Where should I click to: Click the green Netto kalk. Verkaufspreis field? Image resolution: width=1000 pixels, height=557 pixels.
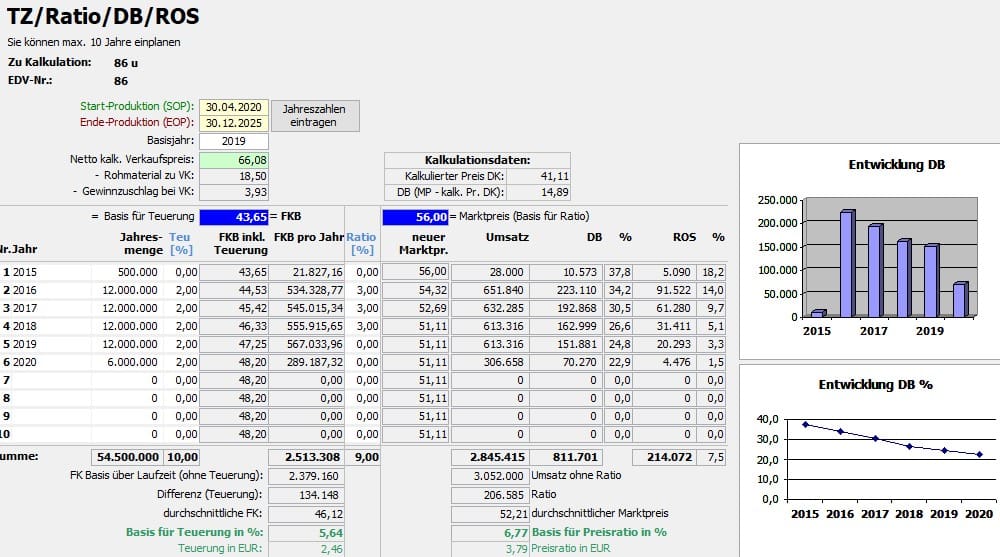(234, 160)
